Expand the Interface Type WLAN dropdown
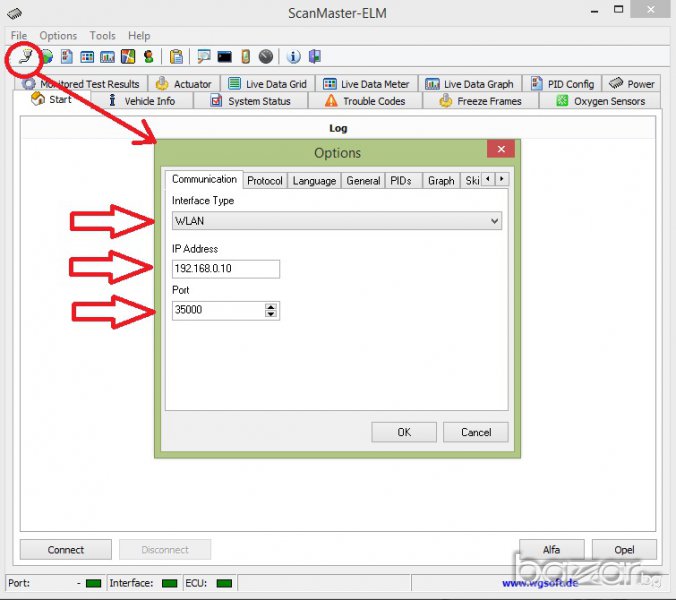This screenshot has height=600, width=676. (x=493, y=221)
